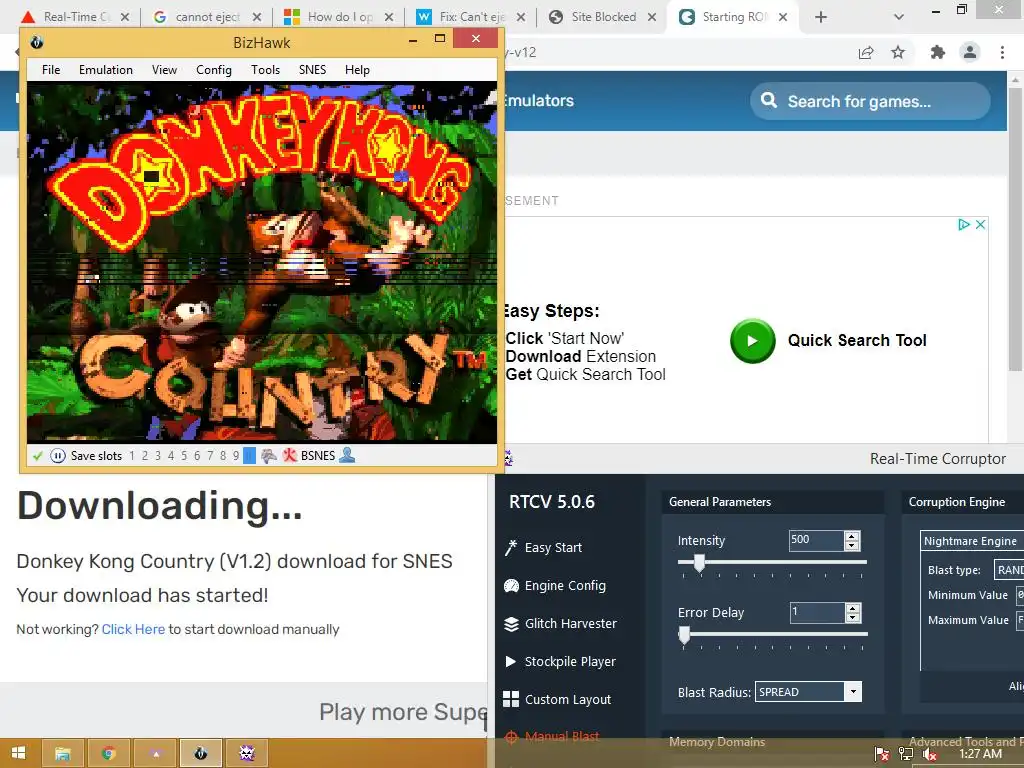The height and width of the screenshot is (768, 1024).
Task: Click the magnifier icon in games search
Action: (x=769, y=101)
